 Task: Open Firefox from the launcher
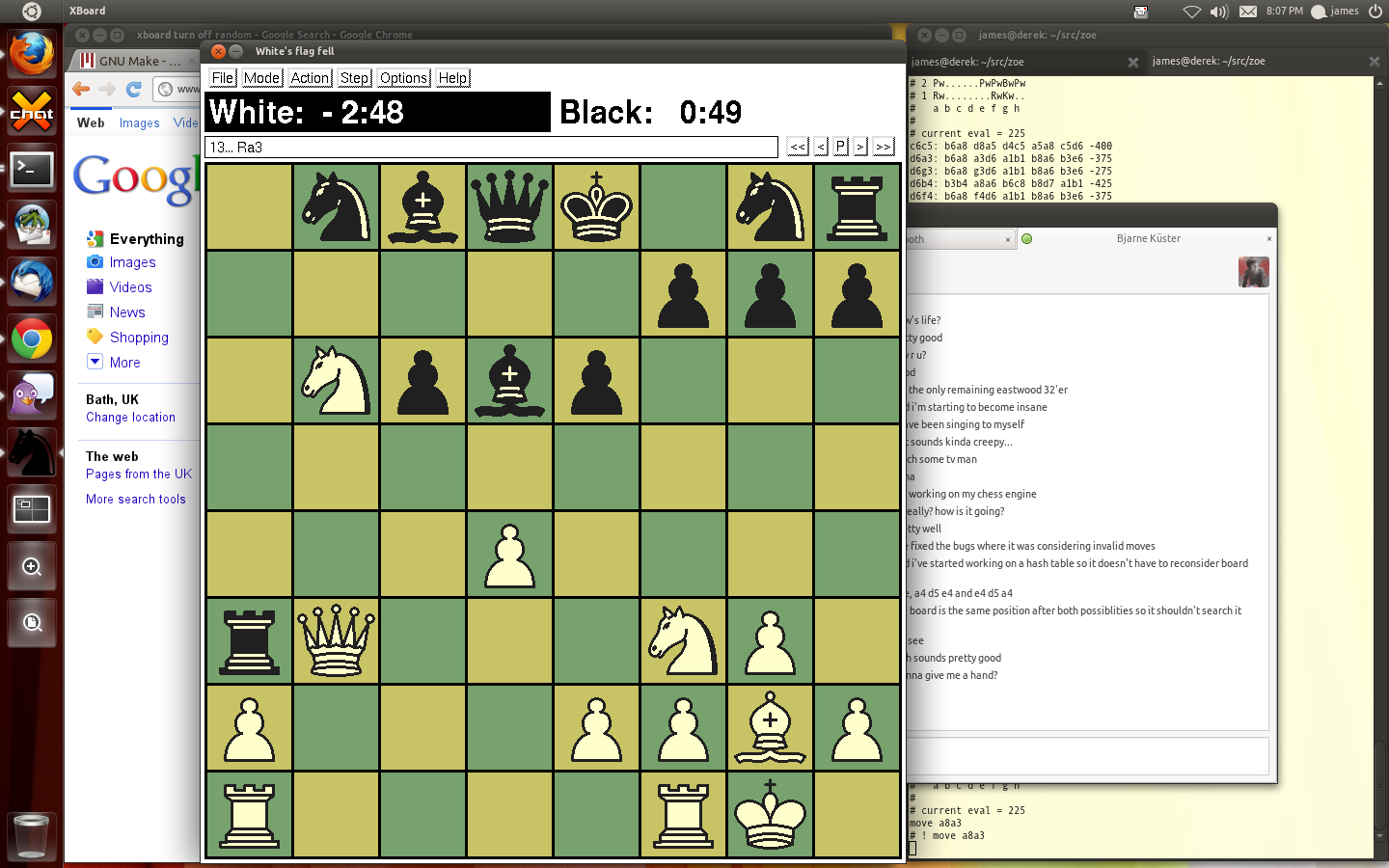click(32, 54)
